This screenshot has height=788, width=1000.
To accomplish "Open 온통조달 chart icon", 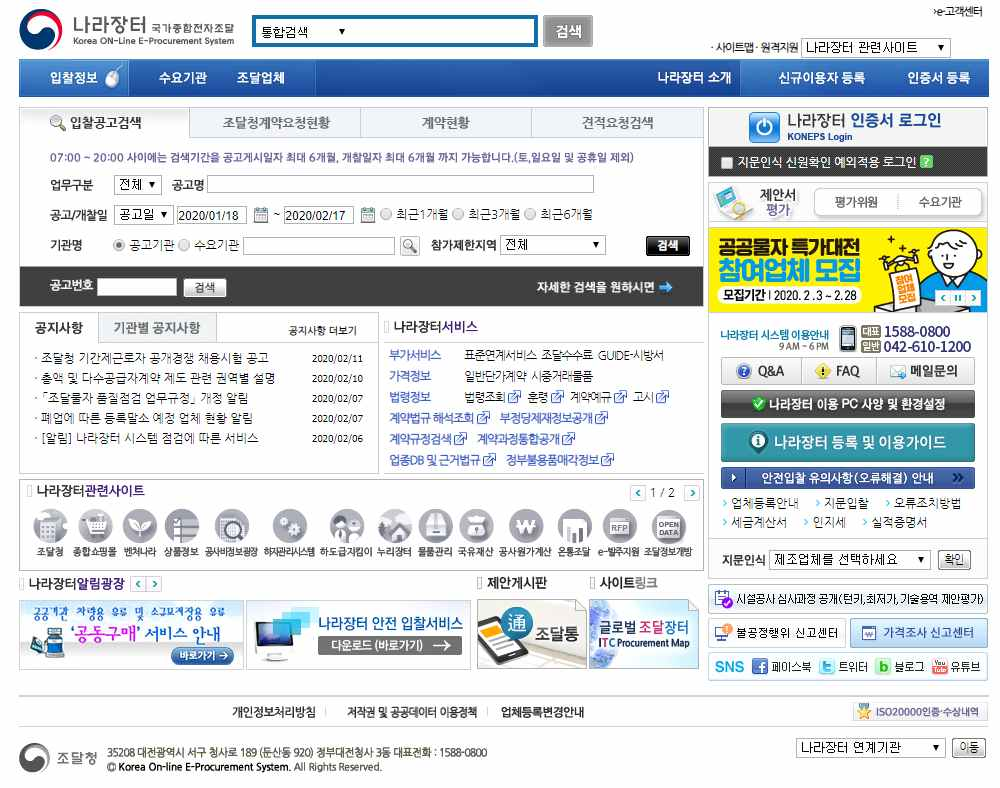I will pyautogui.click(x=574, y=528).
